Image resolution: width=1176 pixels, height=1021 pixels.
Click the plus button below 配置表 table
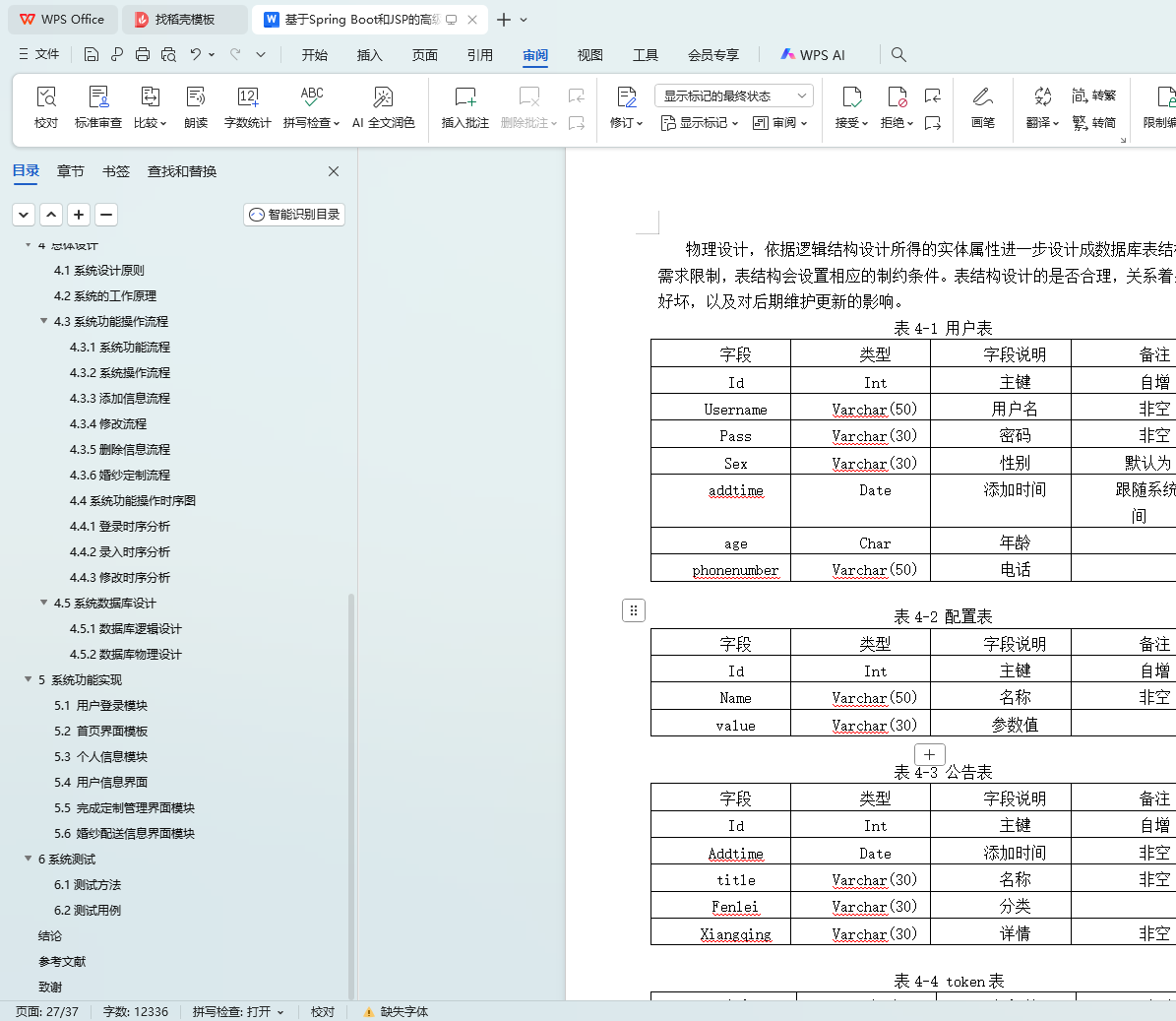coord(929,754)
